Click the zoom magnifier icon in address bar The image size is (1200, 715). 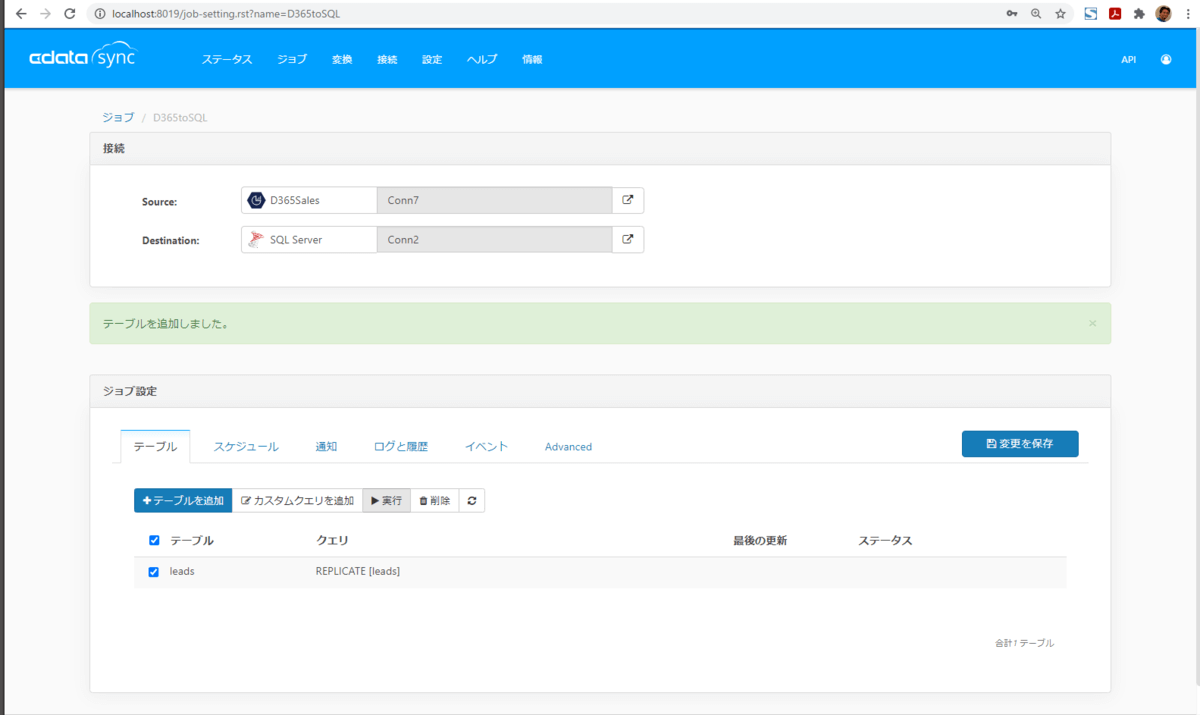pyautogui.click(x=1036, y=14)
